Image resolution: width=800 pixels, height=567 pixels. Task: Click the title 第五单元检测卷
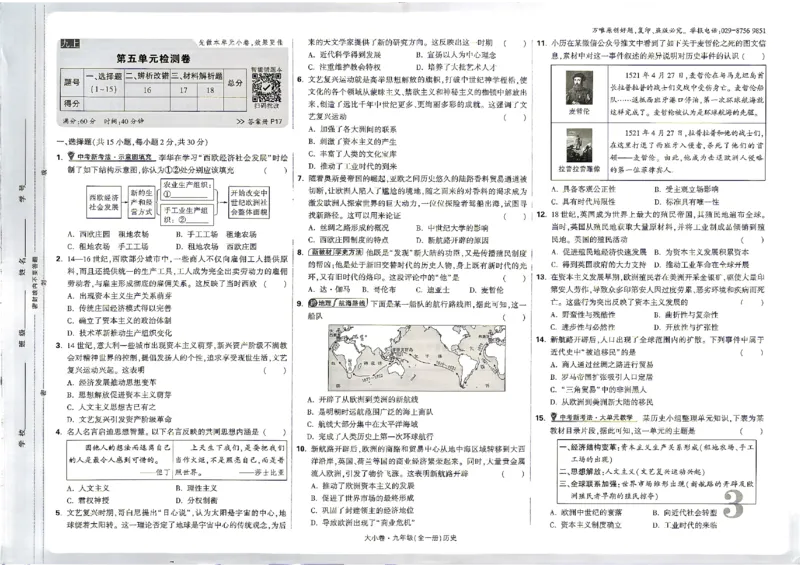click(x=153, y=58)
